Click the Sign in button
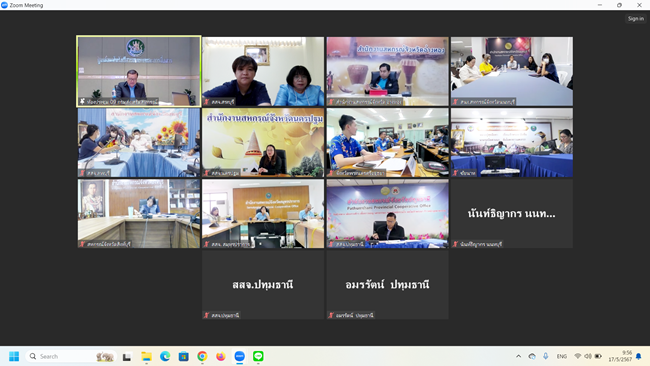The image size is (650, 366). 635,19
